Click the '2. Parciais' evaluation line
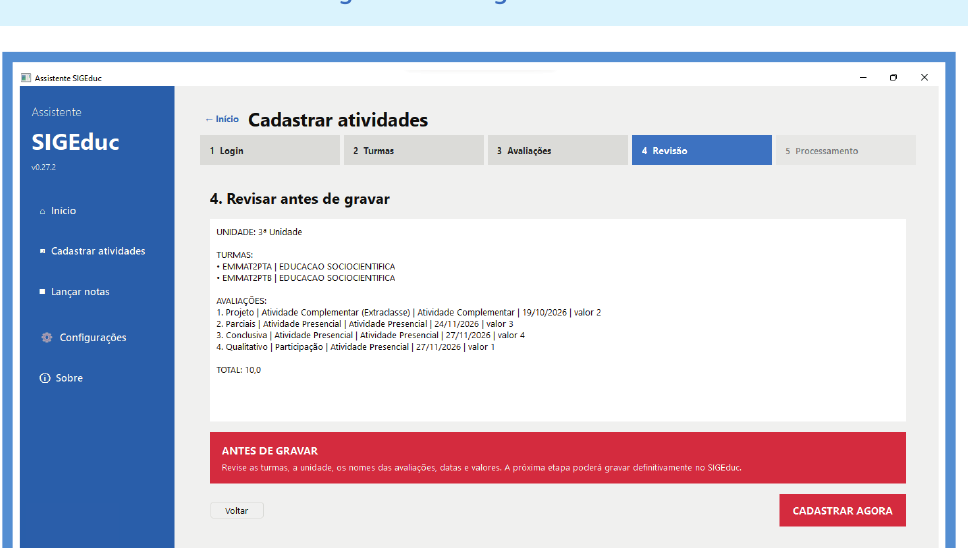 365,324
